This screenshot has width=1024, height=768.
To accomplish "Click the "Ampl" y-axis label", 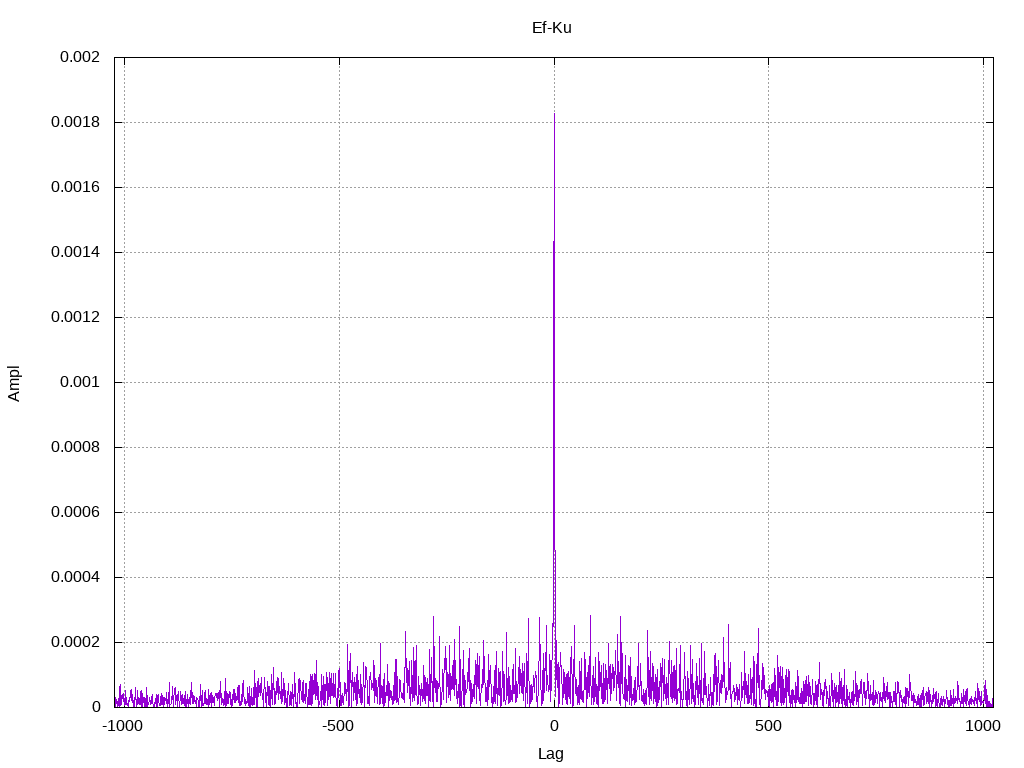I will pyautogui.click(x=14, y=383).
